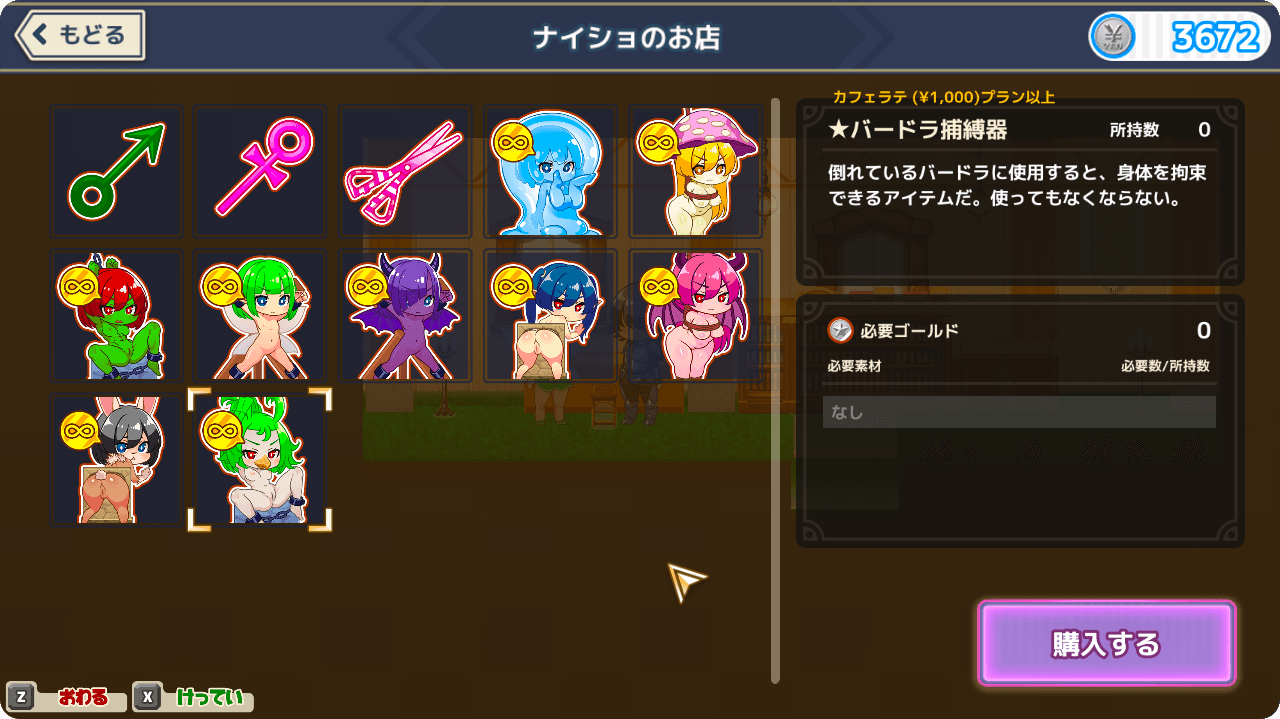The width and height of the screenshot is (1280, 719).
Task: Click the けってい confirm shortcut
Action: [193, 697]
